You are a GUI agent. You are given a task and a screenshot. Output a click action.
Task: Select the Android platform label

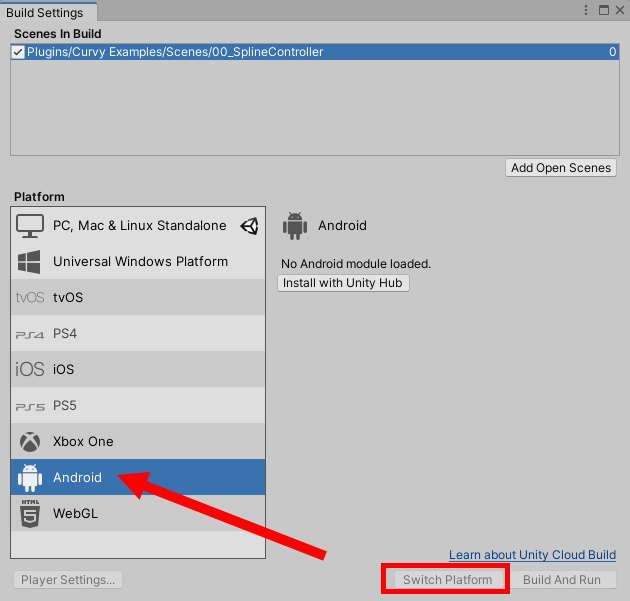(x=78, y=478)
